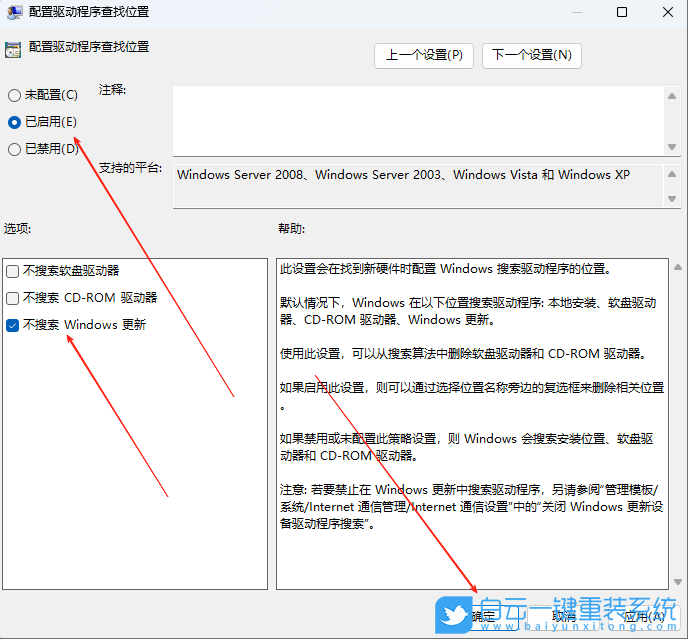The image size is (688, 639).
Task: Click the 帮助: label
Action: pyautogui.click(x=291, y=228)
